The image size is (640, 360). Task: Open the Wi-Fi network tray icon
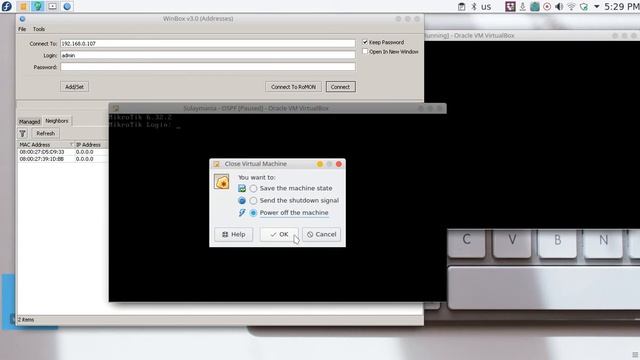571,7
